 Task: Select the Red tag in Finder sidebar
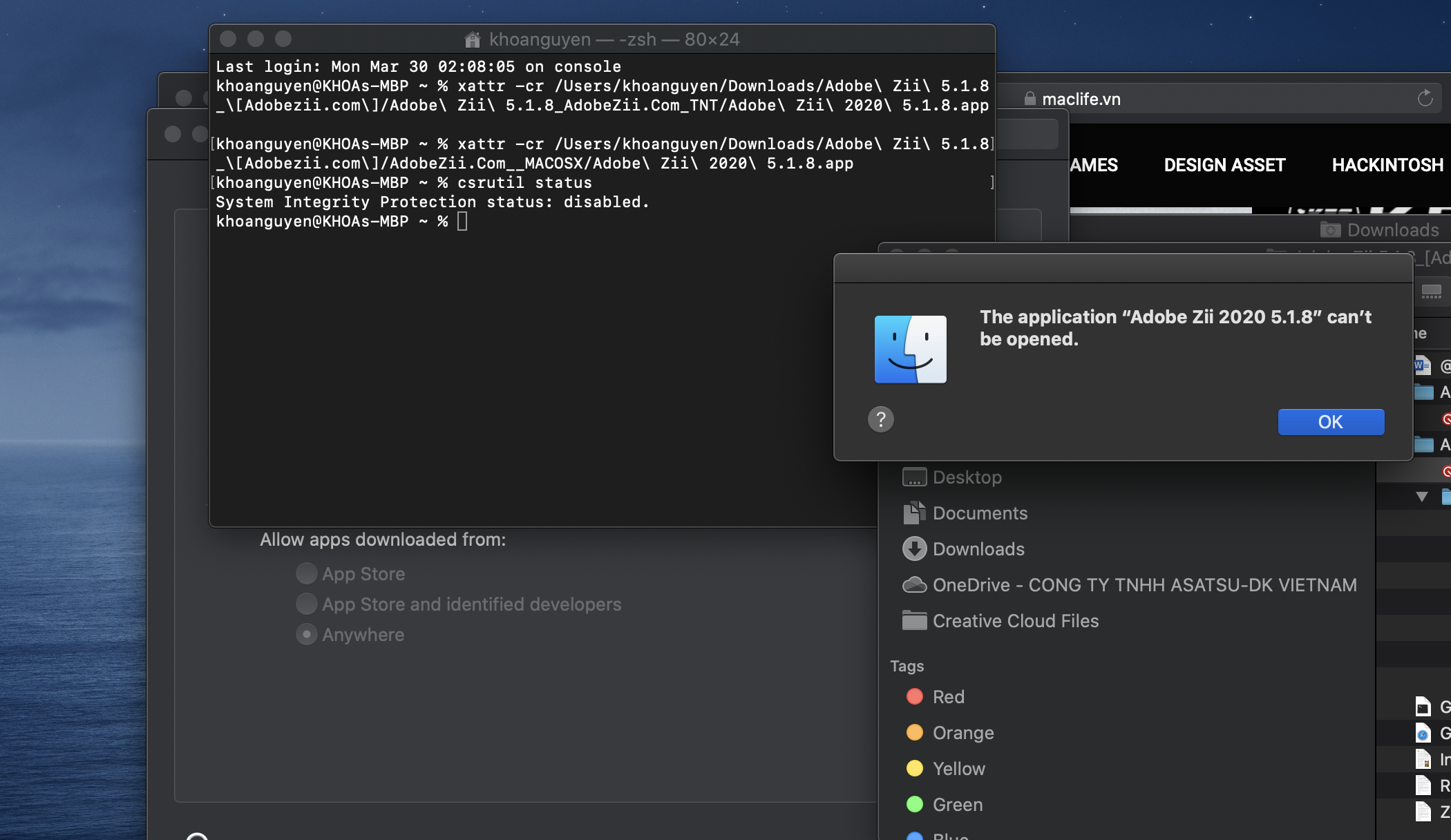click(936, 697)
